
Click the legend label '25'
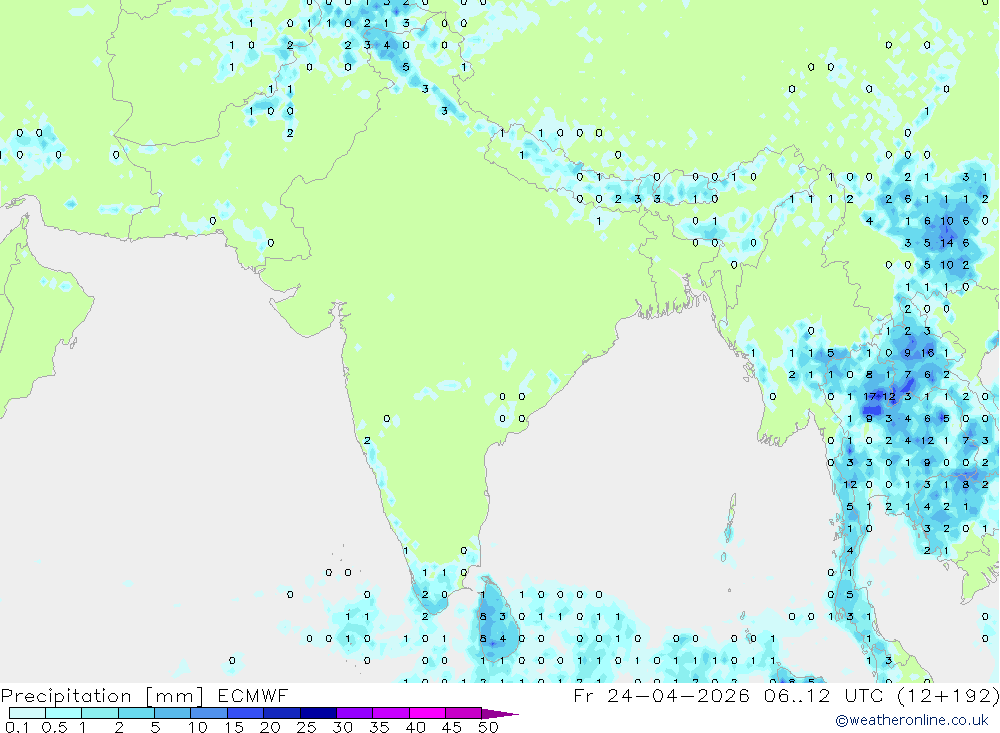tap(306, 727)
